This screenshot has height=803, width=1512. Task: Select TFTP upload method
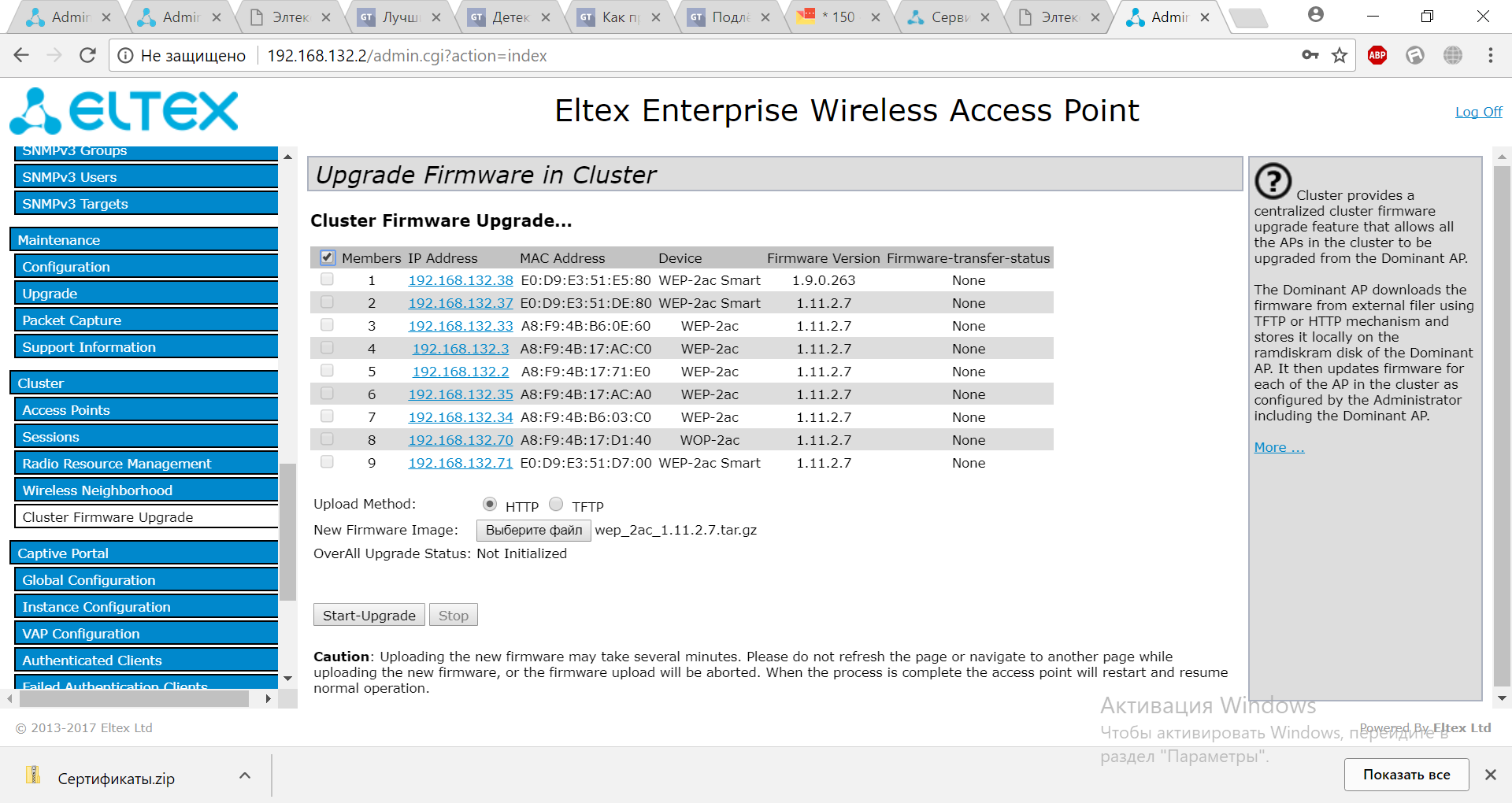(x=556, y=504)
